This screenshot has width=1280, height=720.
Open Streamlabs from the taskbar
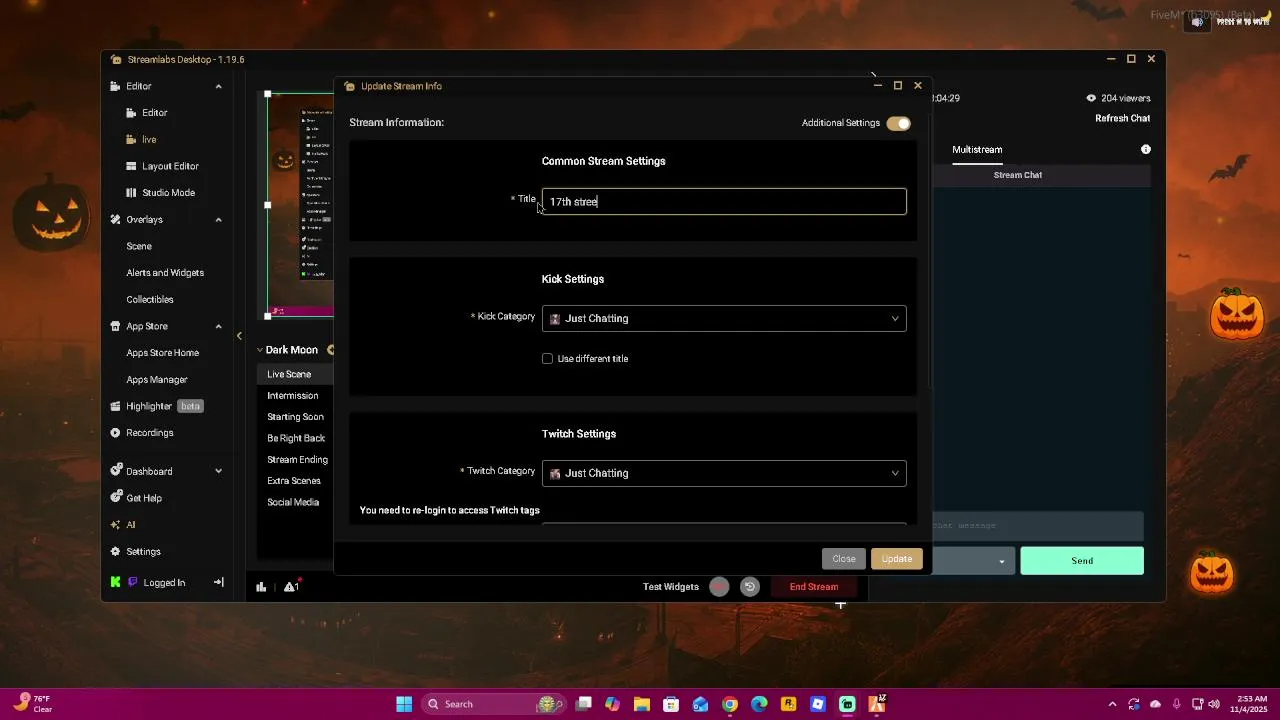(847, 704)
